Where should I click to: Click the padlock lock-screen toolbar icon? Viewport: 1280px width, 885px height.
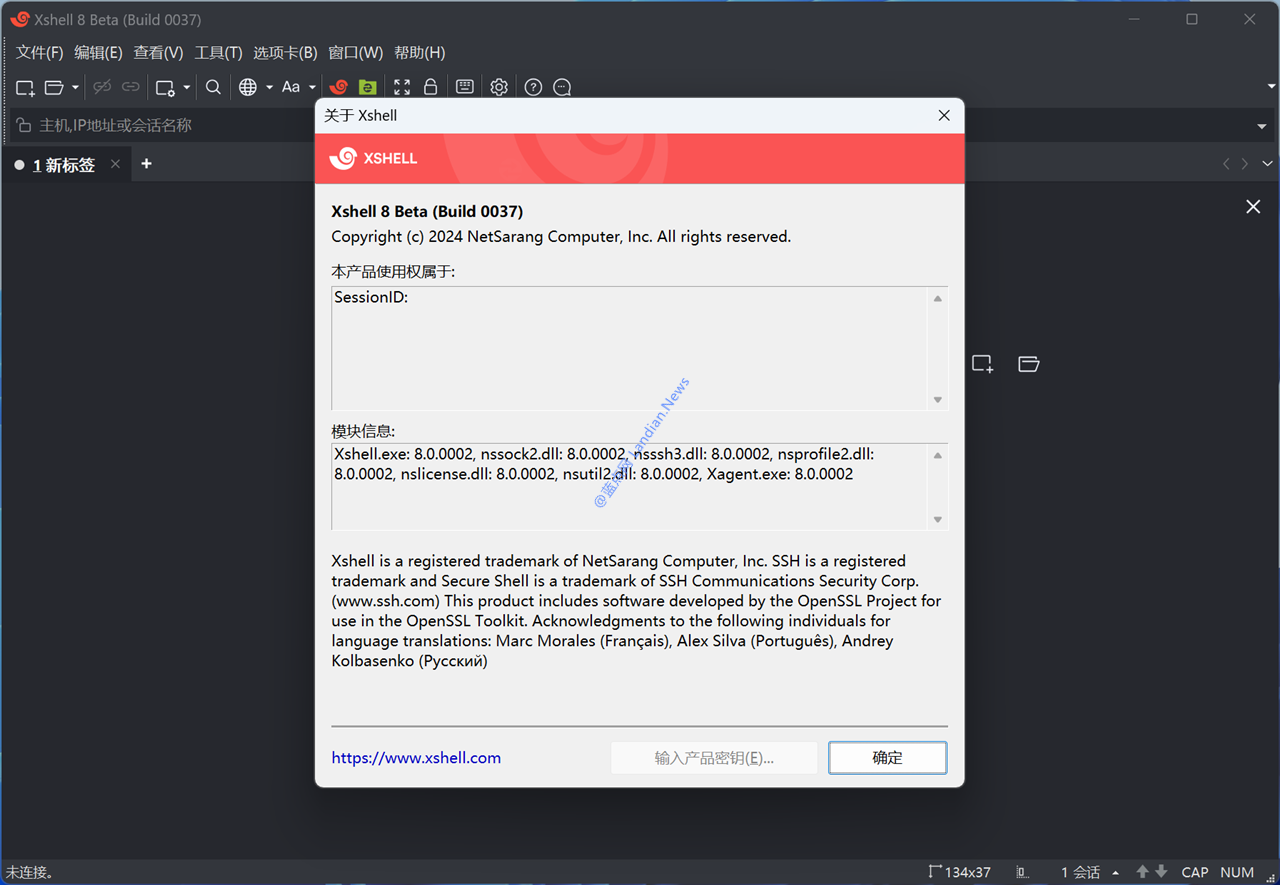point(430,88)
